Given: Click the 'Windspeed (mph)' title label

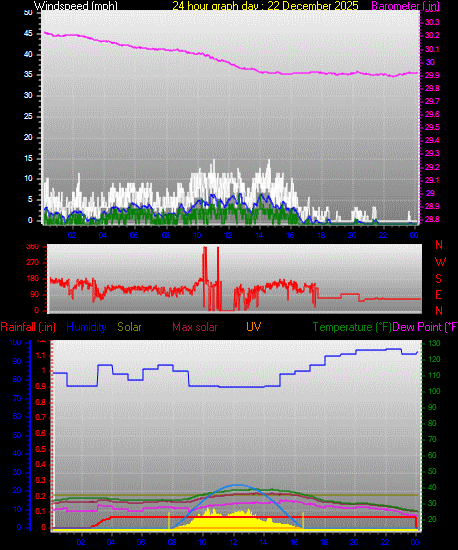Looking at the screenshot, I should point(75,6).
